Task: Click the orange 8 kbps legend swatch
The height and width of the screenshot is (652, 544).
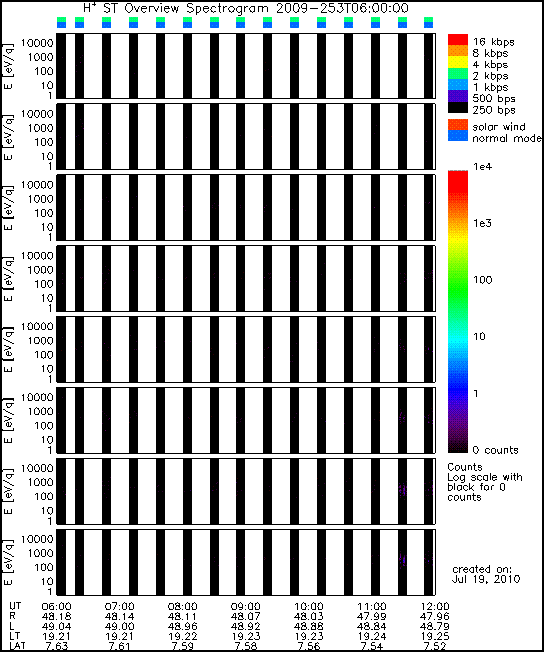Action: (457, 51)
